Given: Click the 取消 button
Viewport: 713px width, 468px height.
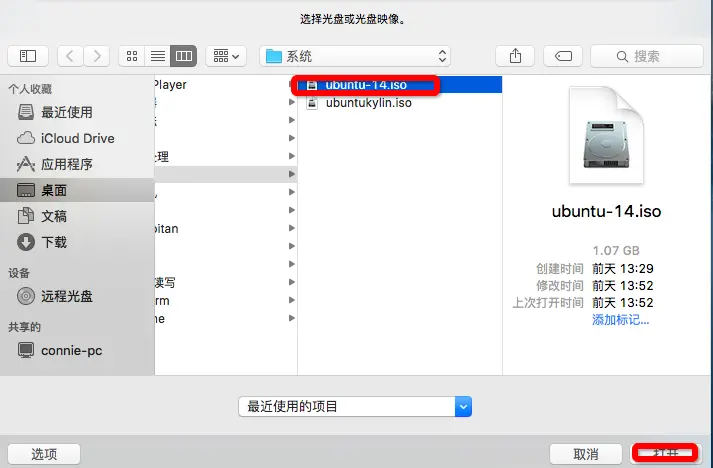Looking at the screenshot, I should click(x=586, y=454).
